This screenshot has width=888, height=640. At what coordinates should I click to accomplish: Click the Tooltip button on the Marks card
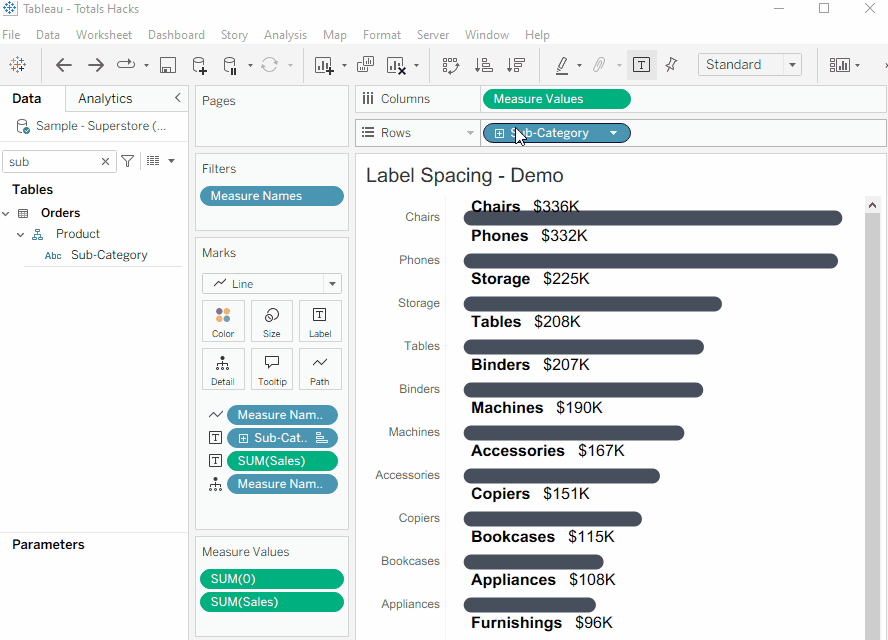point(271,368)
